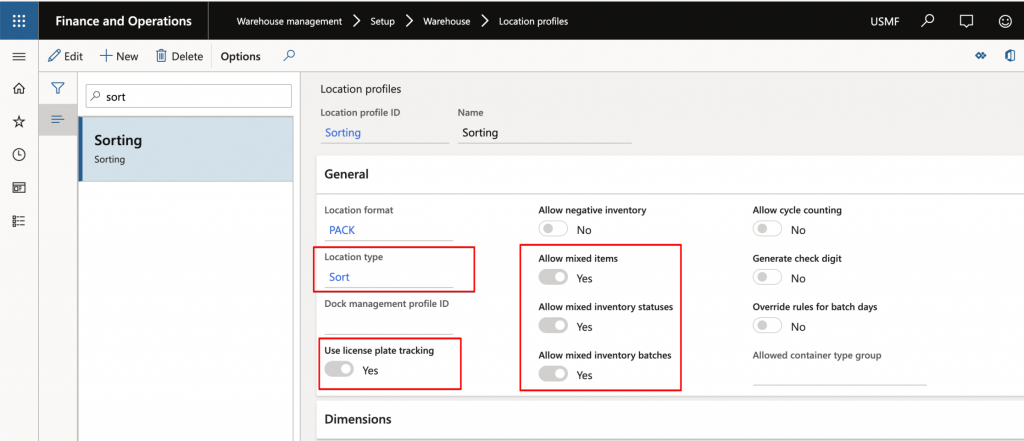Image resolution: width=1024 pixels, height=441 pixels.
Task: Open the app launcher waffle icon
Action: tap(19, 21)
